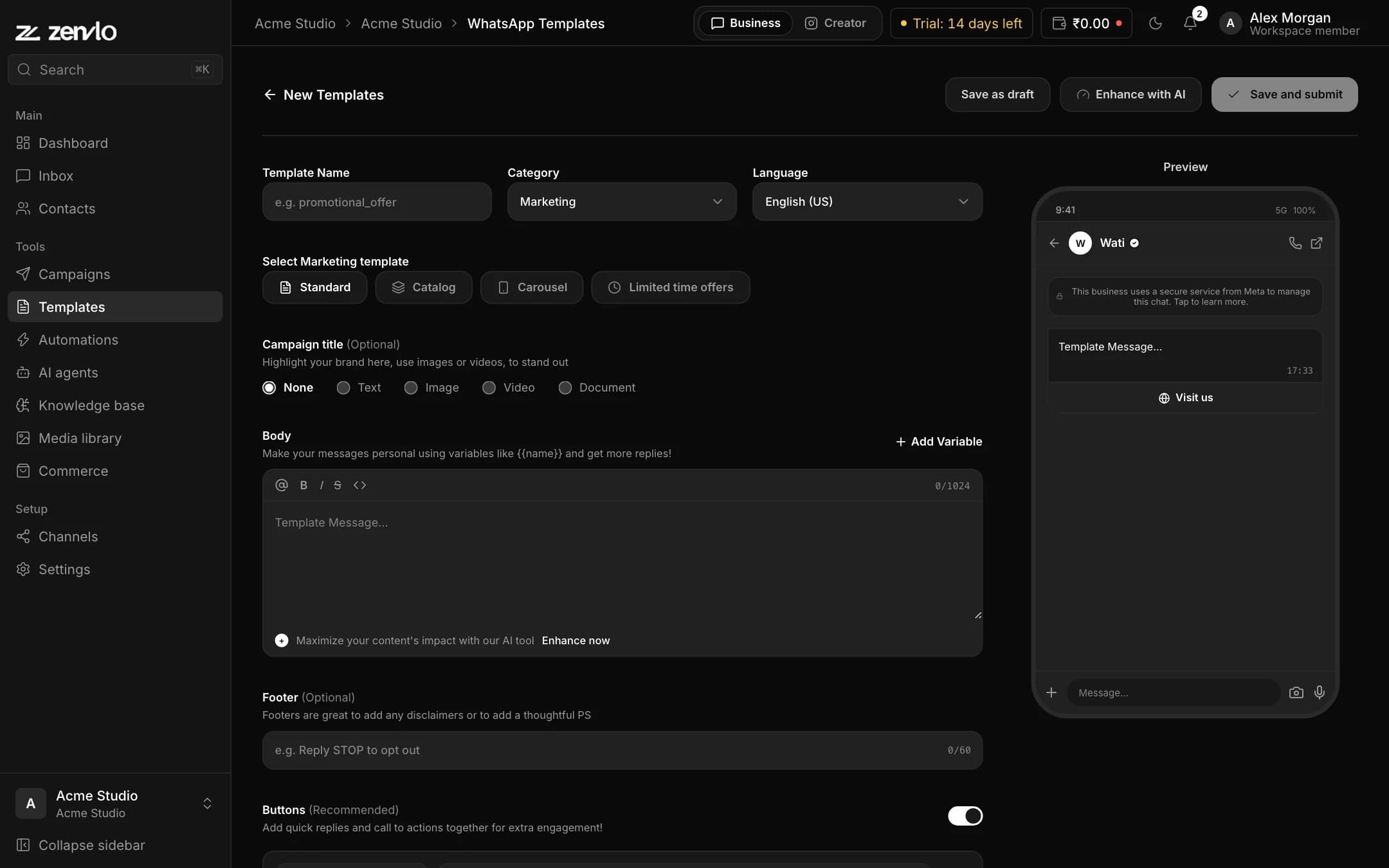Switch to Business mode
1389x868 pixels.
(x=745, y=23)
